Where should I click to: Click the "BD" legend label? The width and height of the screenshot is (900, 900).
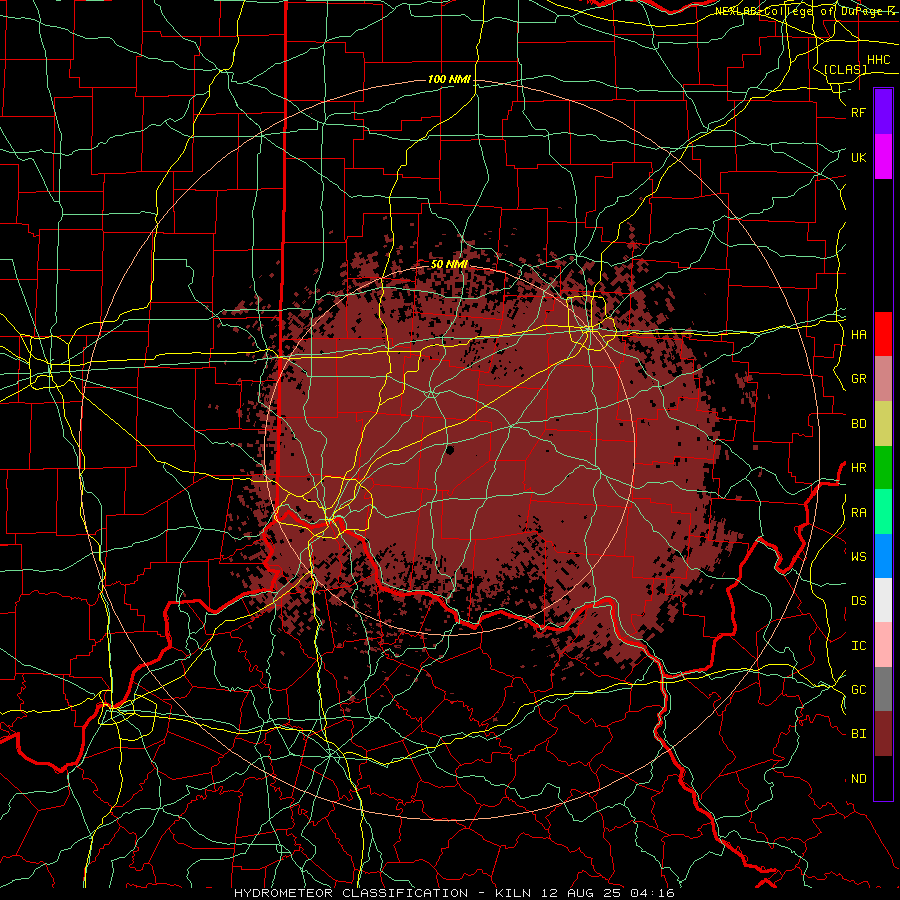[858, 424]
